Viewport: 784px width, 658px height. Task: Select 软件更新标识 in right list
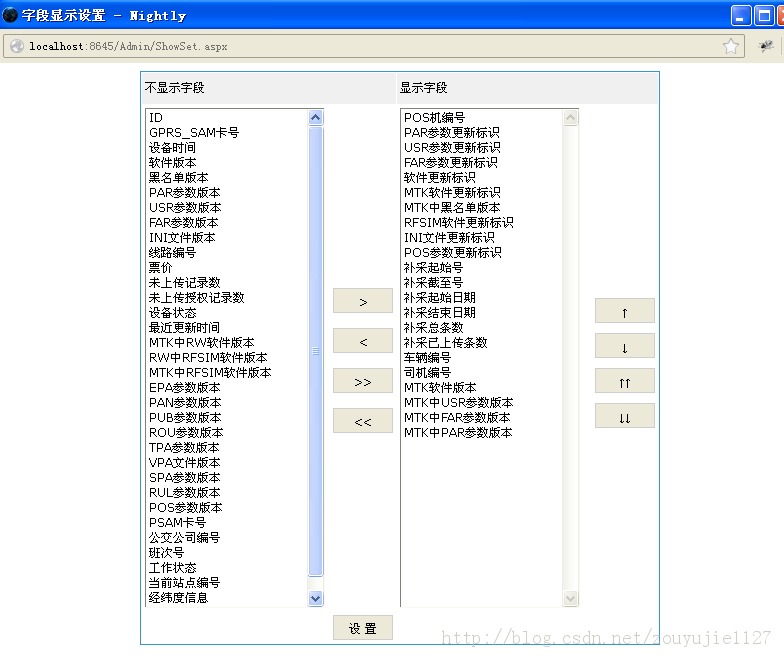[482, 178]
